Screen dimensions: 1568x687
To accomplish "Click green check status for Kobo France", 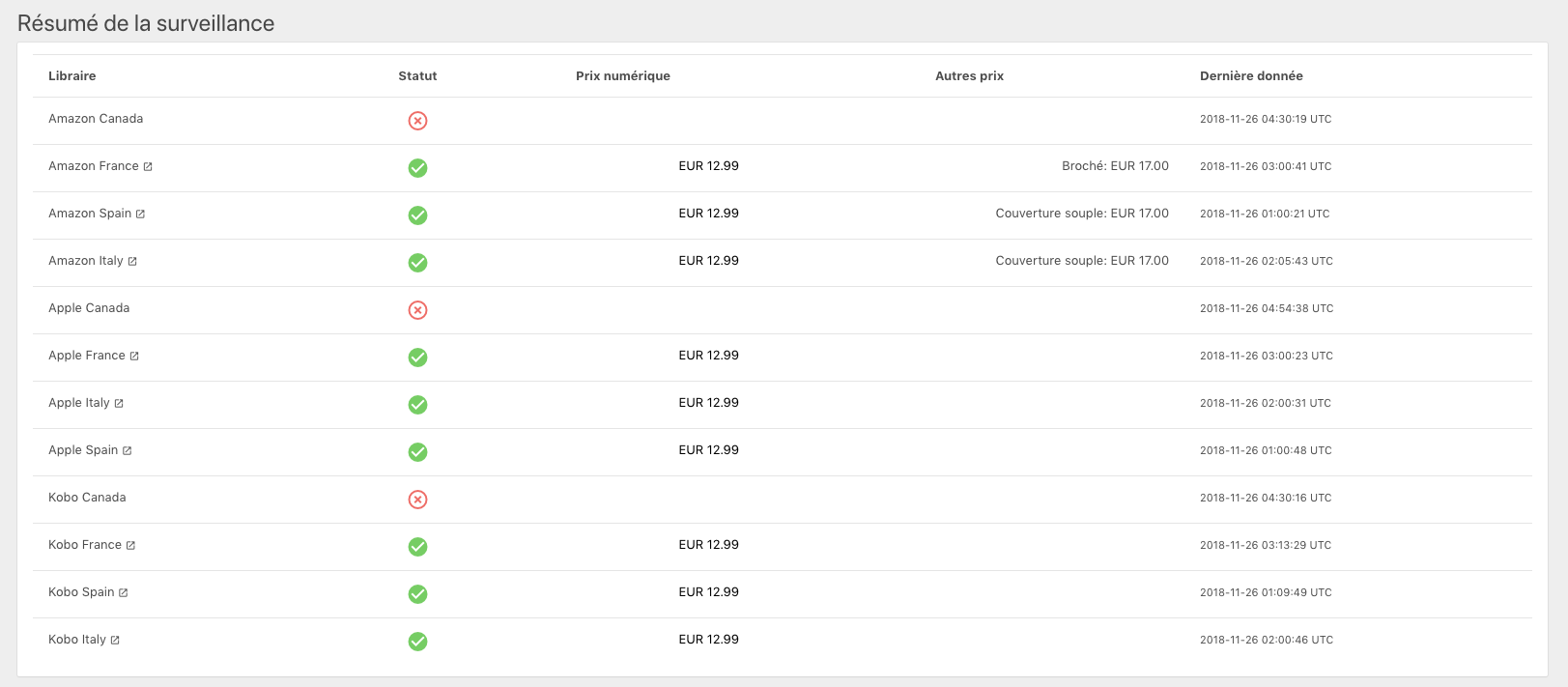I will 417,547.
